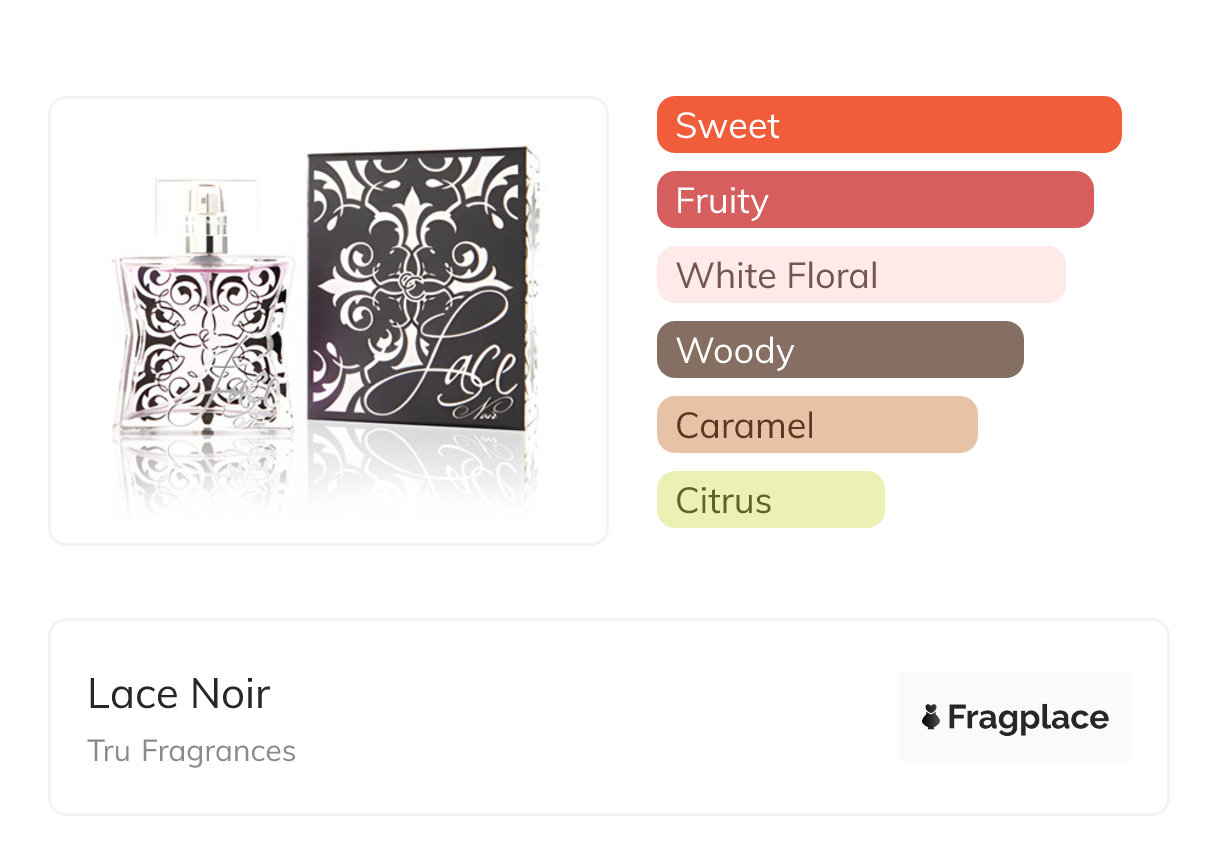Image resolution: width=1218 pixels, height=864 pixels.
Task: Select the Woody accord bar
Action: [839, 350]
